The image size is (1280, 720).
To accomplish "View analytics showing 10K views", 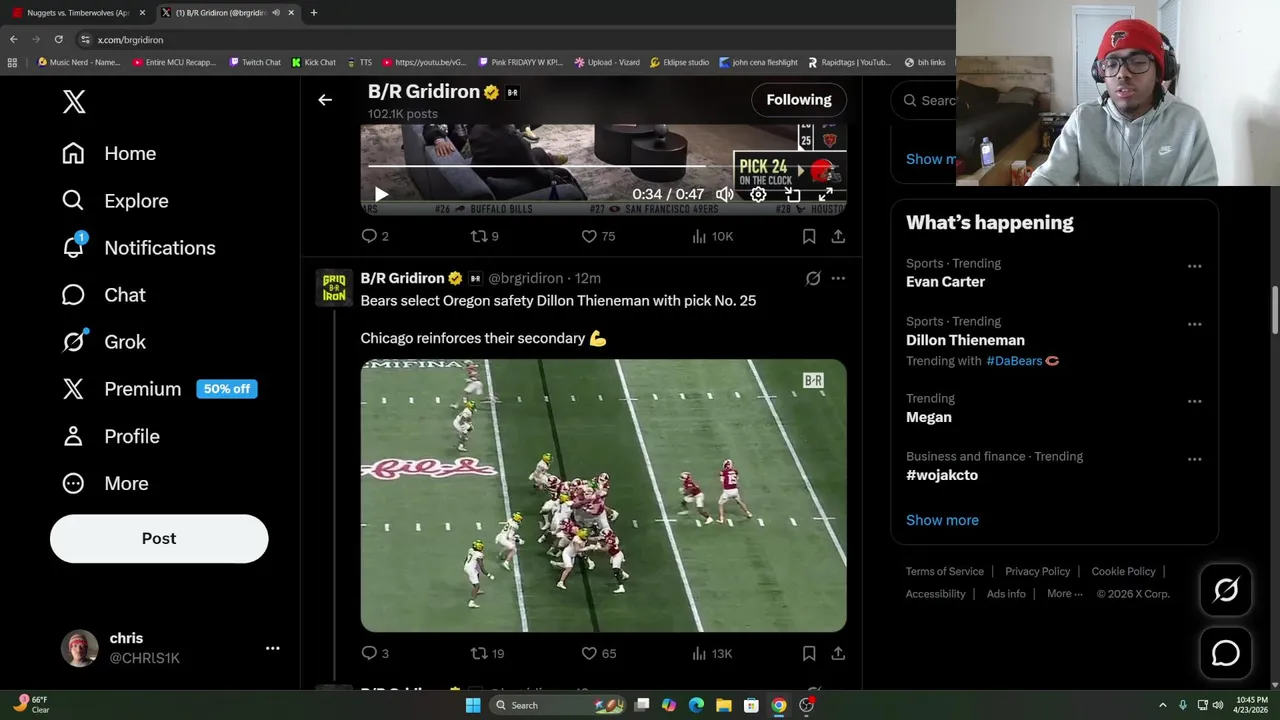I will [x=712, y=236].
